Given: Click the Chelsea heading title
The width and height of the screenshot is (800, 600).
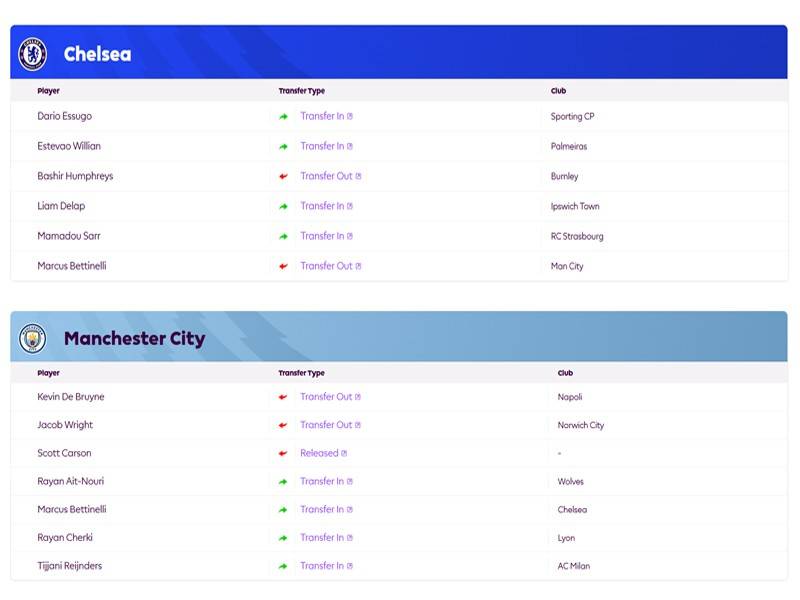Looking at the screenshot, I should point(97,54).
